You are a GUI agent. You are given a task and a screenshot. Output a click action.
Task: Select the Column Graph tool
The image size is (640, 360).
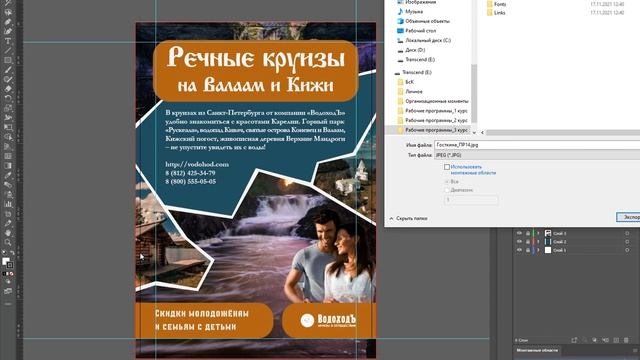coord(8,204)
